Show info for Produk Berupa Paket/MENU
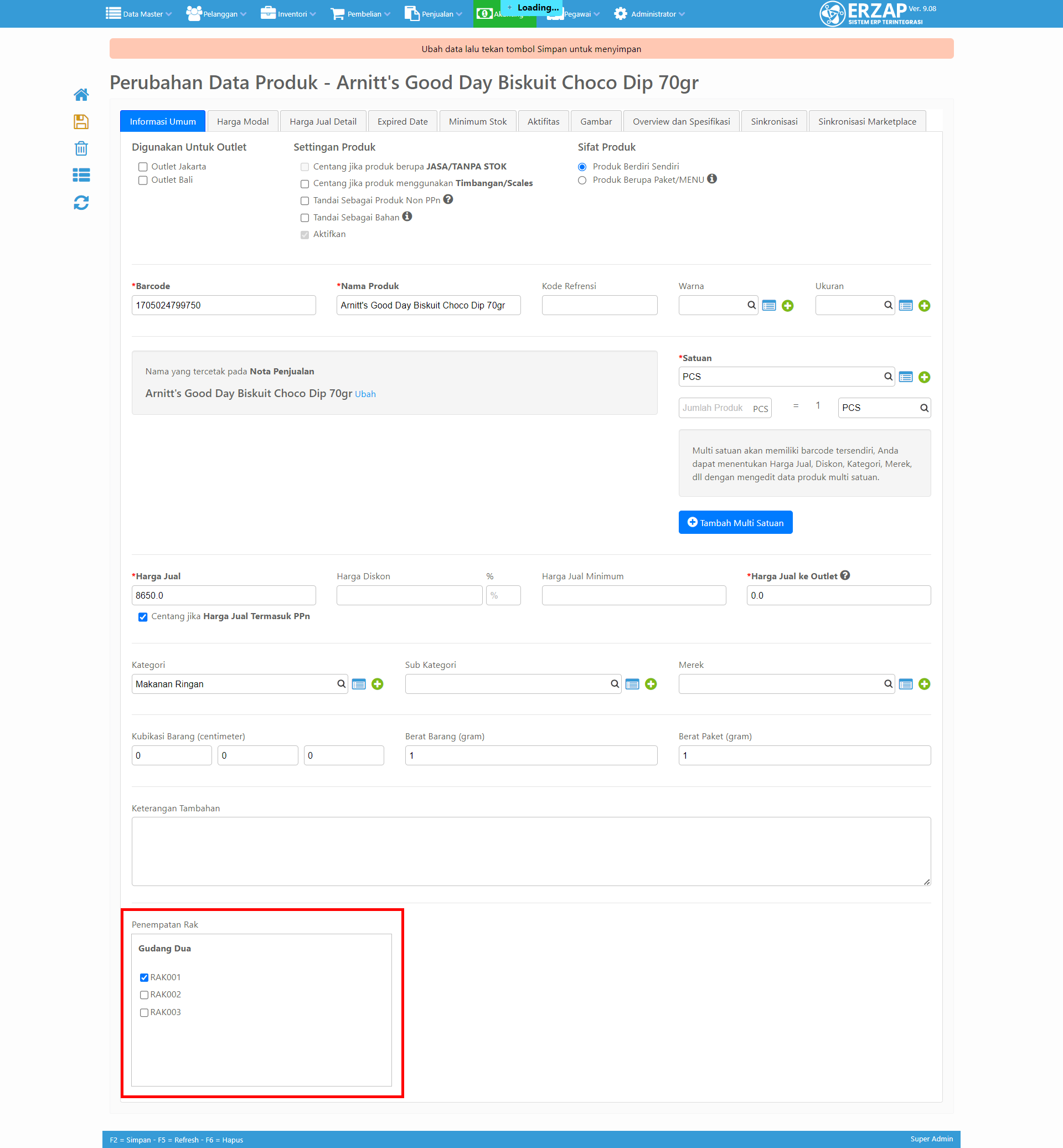 tap(712, 179)
